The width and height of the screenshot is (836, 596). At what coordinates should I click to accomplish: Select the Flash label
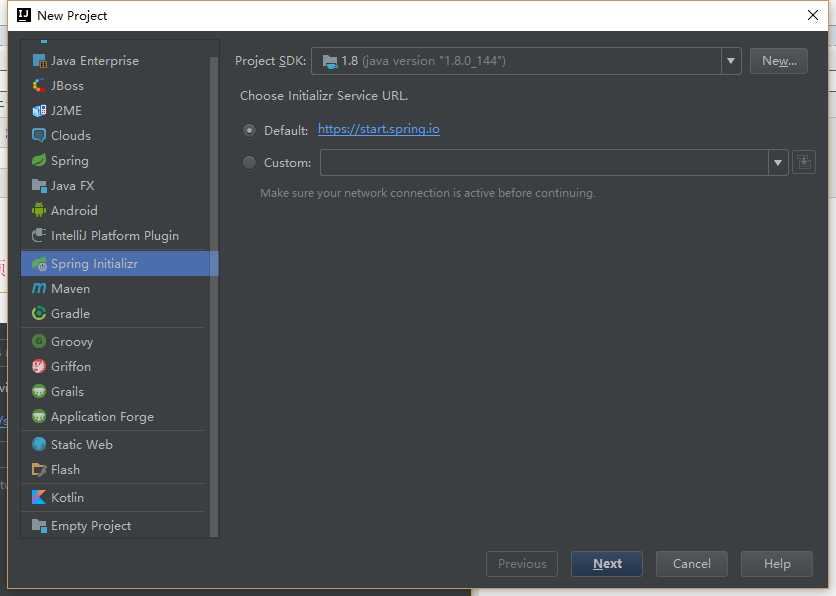pos(65,469)
